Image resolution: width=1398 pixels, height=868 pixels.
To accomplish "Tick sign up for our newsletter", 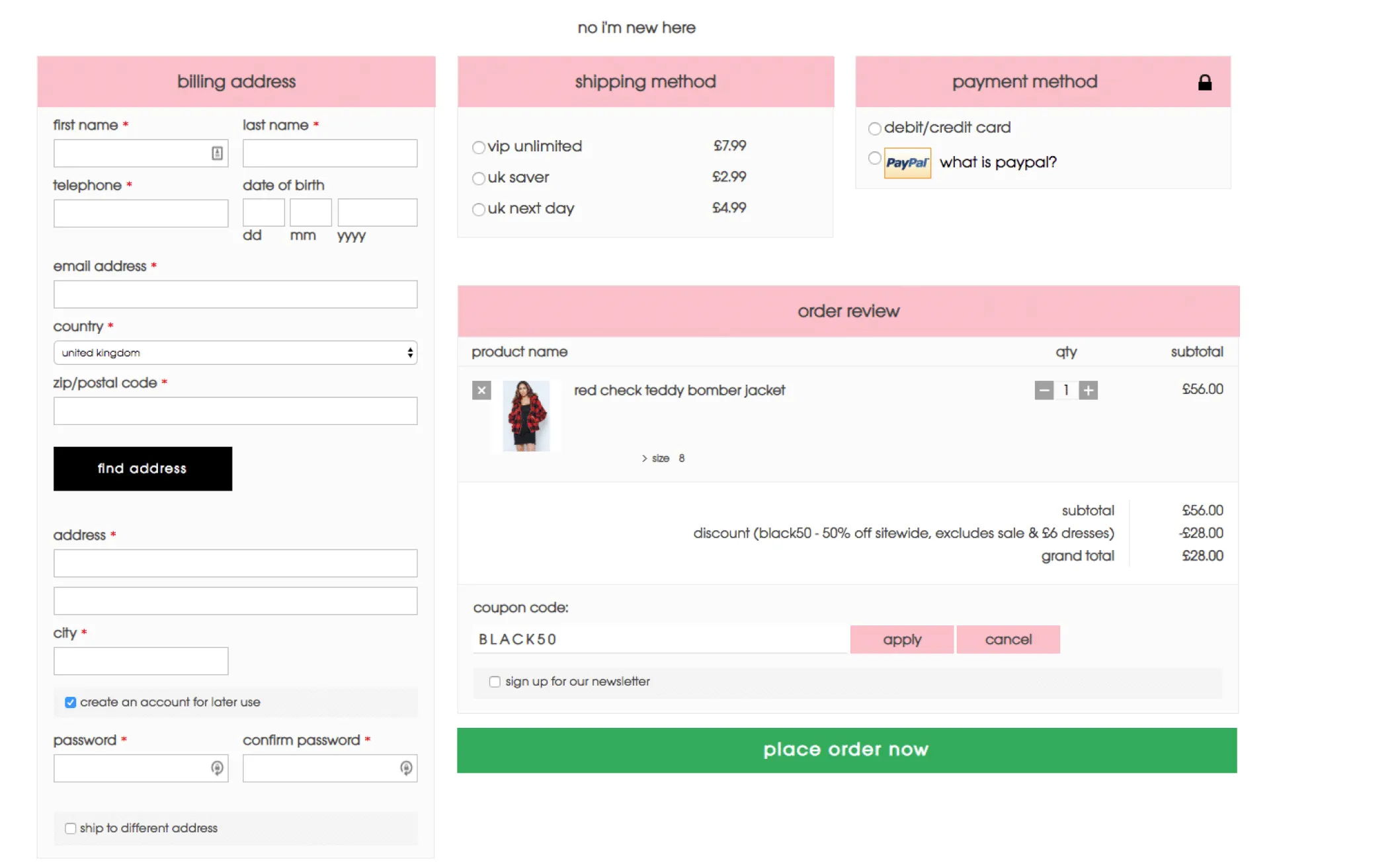I will (495, 682).
